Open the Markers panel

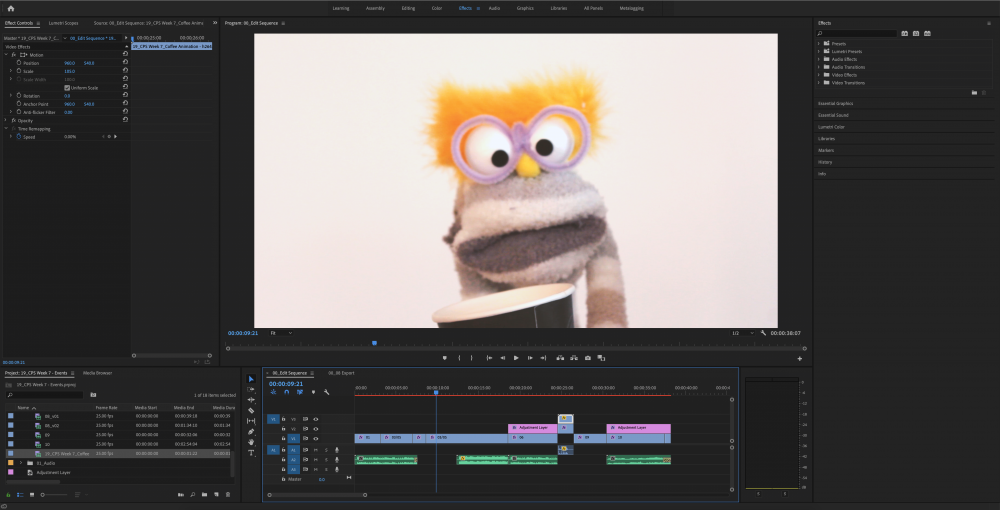826,150
